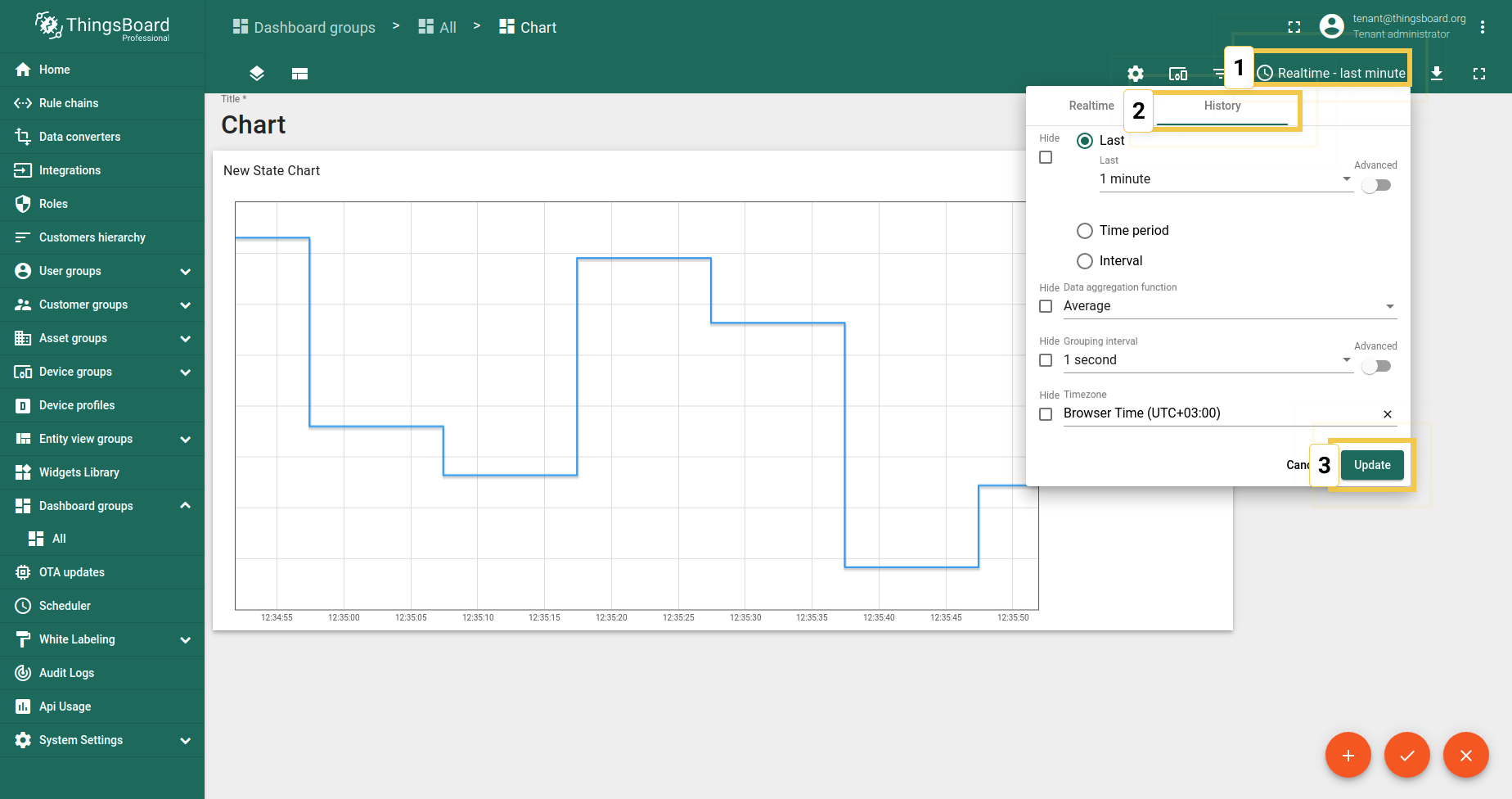This screenshot has height=799, width=1512.
Task: Apply changes with orange checkmark button
Action: click(1407, 755)
